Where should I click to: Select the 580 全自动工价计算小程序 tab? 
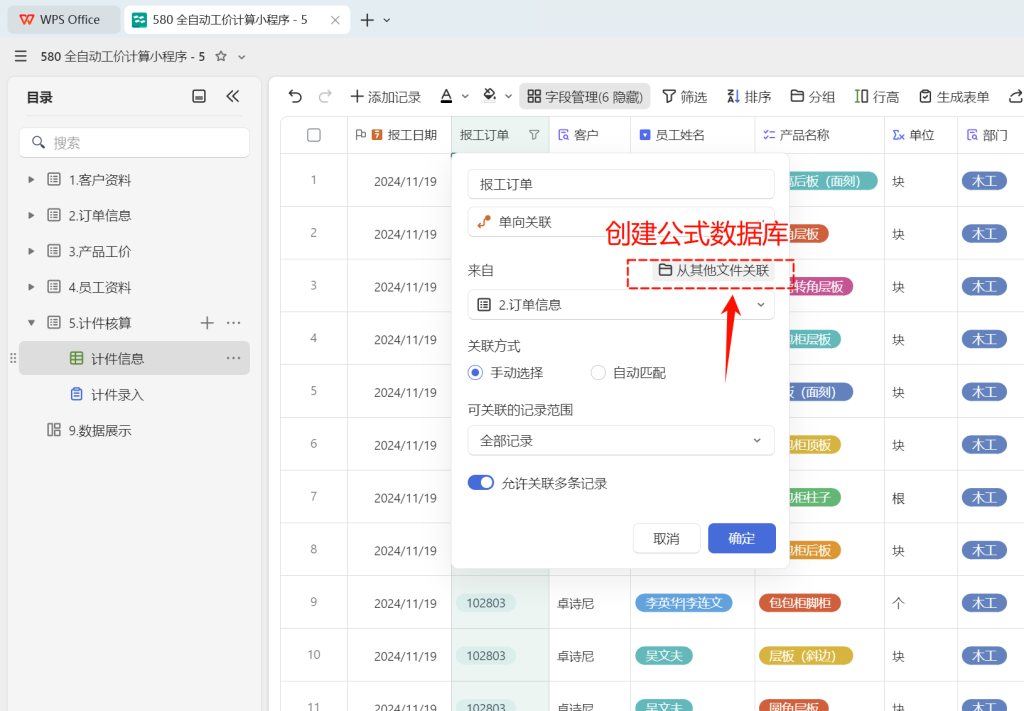click(x=229, y=20)
